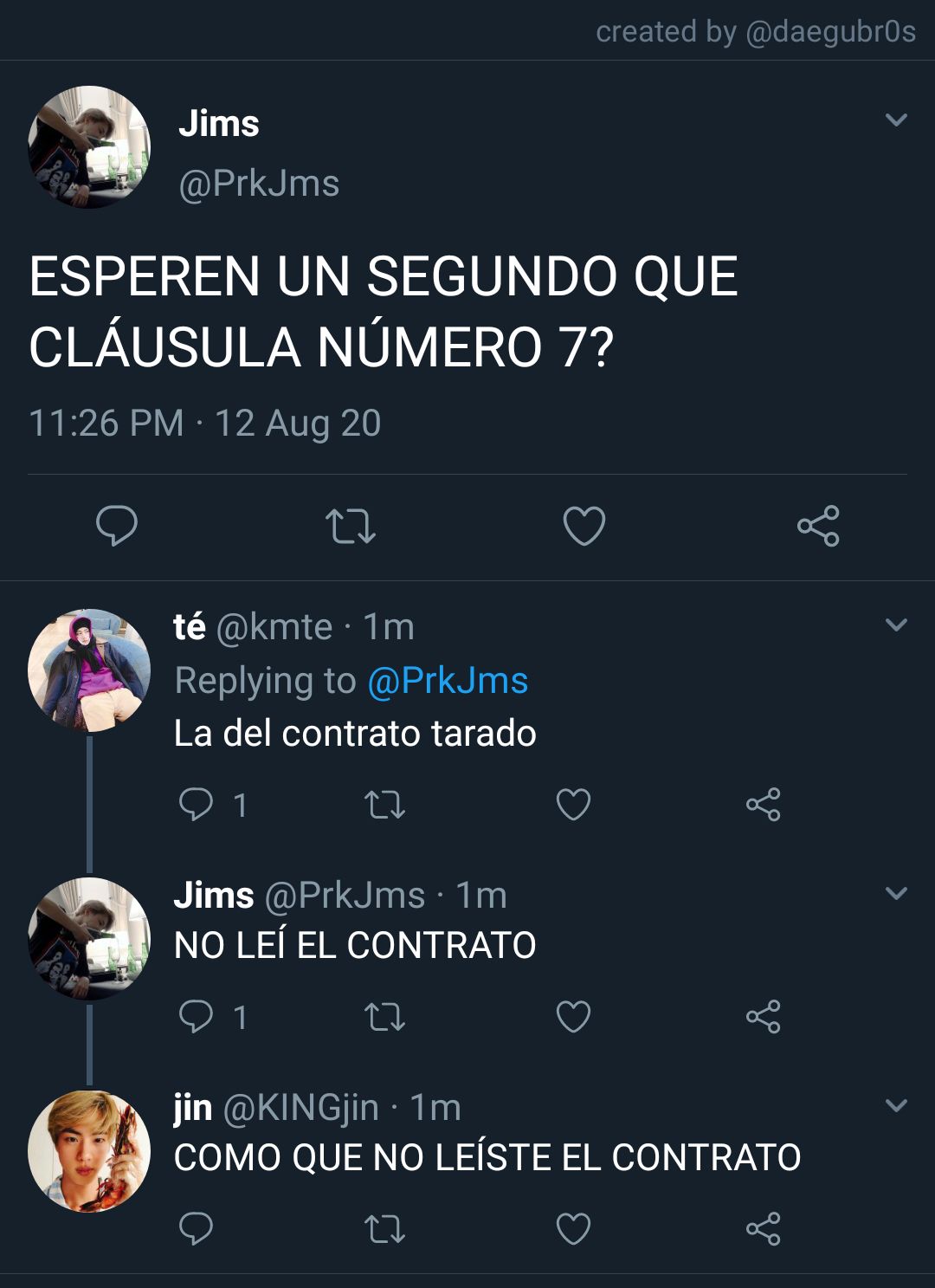
Task: Retweet té's contrato tarado reply
Action: click(x=384, y=805)
